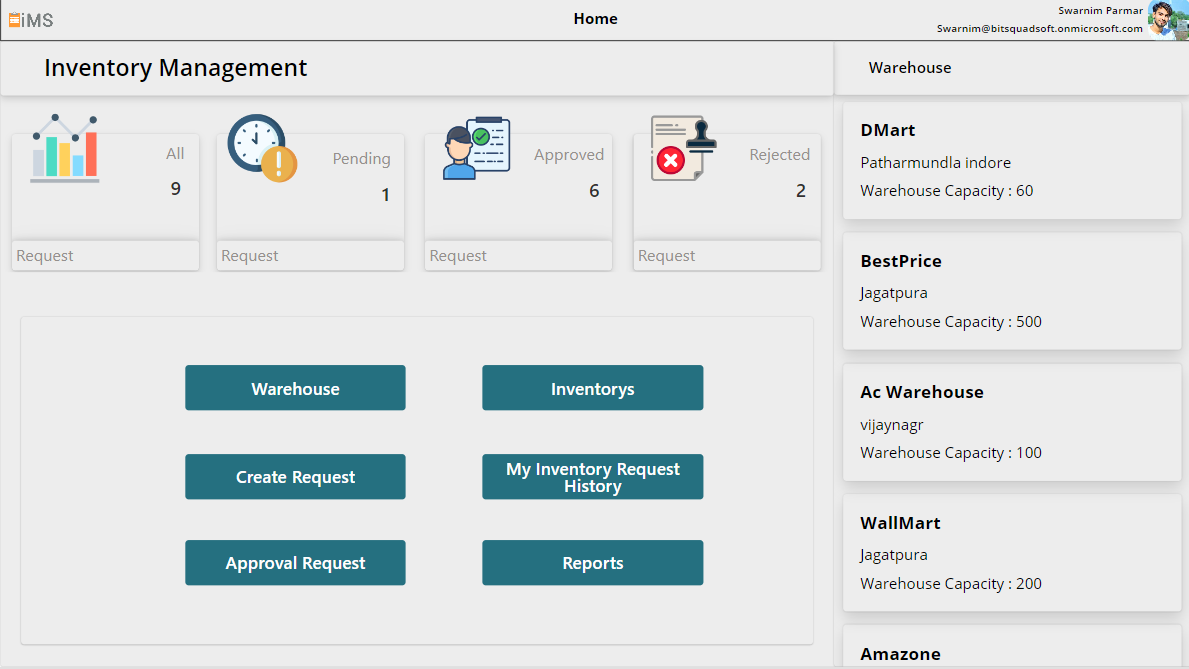Open My Inventory Request History
The width and height of the screenshot is (1189, 669).
pos(592,477)
